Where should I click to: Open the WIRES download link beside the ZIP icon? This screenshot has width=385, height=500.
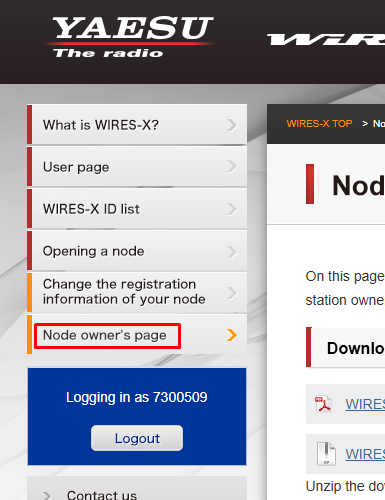pyautogui.click(x=365, y=454)
